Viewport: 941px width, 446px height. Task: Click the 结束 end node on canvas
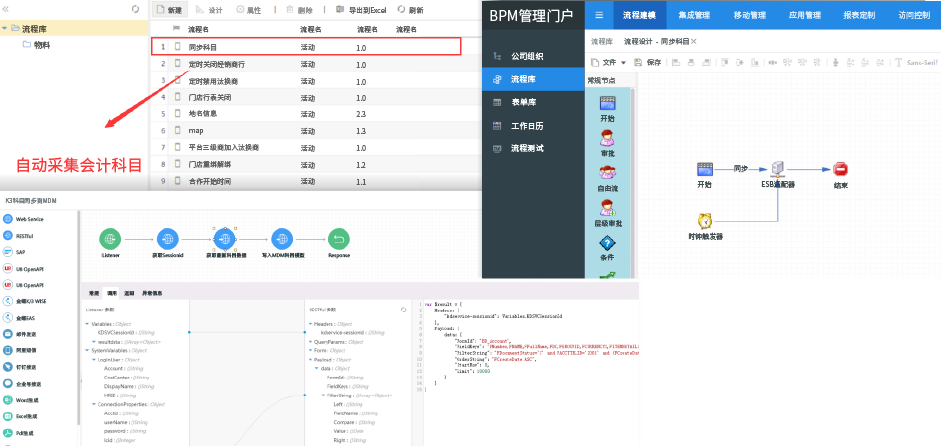pos(840,170)
